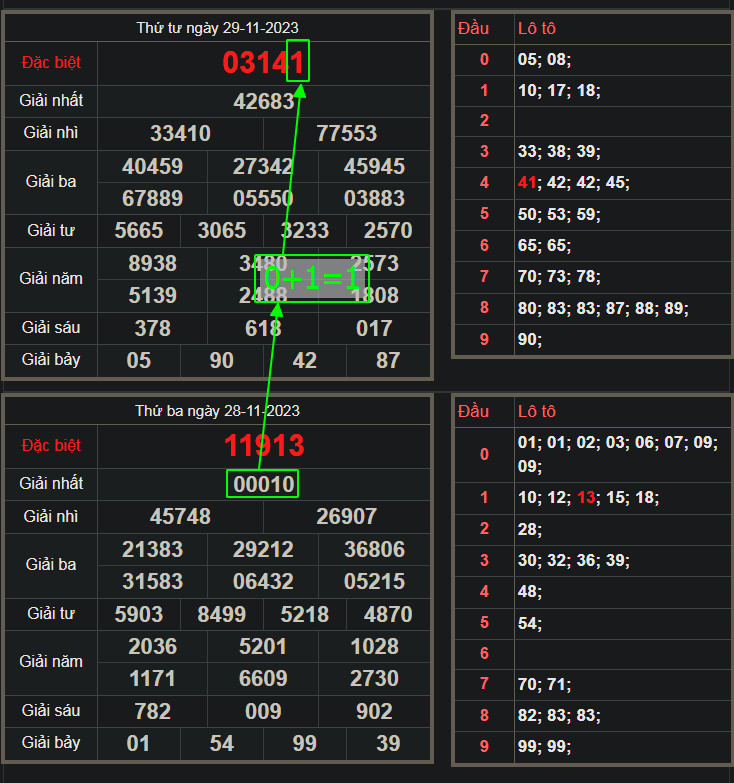Select second prize number 45748
The width and height of the screenshot is (734, 783).
pyautogui.click(x=180, y=516)
